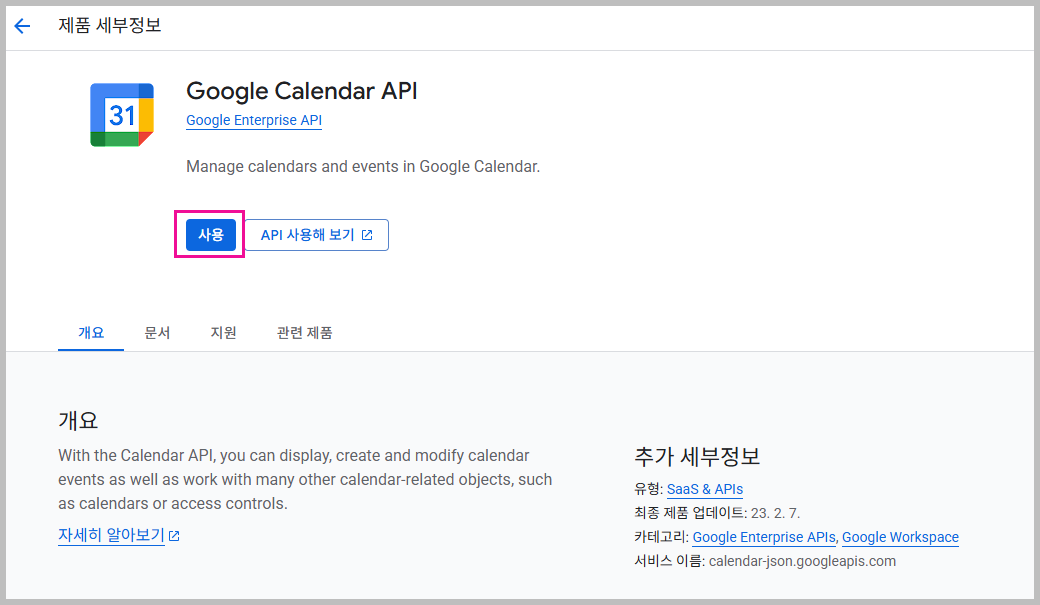Select the 개요 tab

pyautogui.click(x=91, y=333)
